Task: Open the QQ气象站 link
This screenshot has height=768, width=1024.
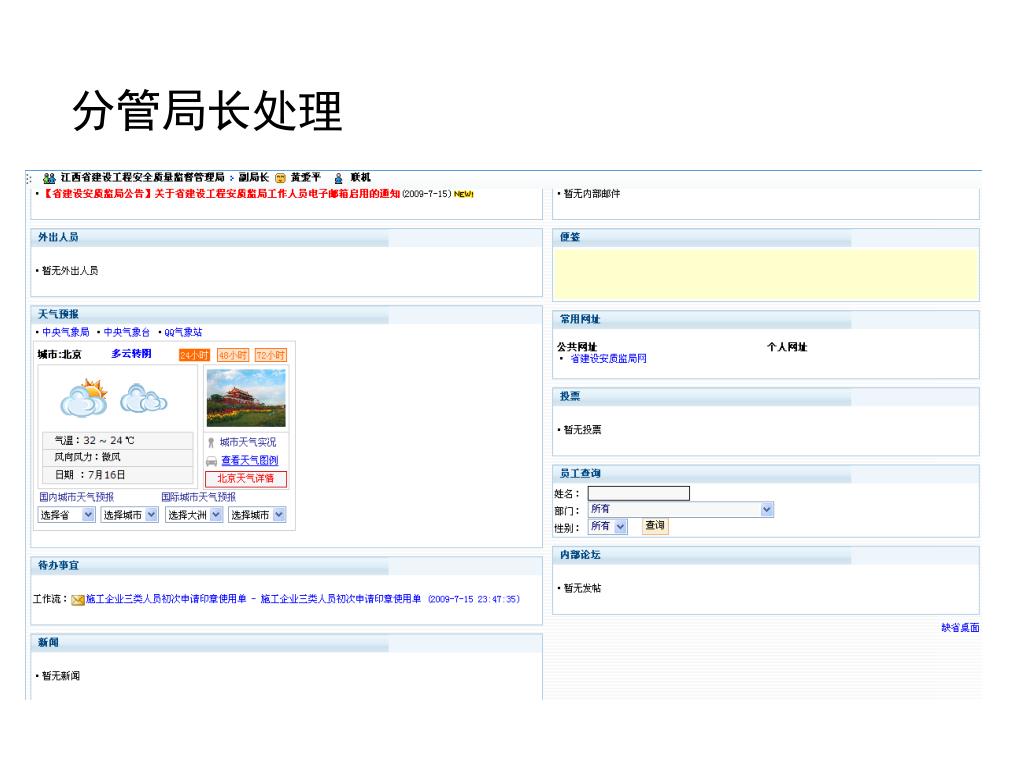Action: point(183,332)
